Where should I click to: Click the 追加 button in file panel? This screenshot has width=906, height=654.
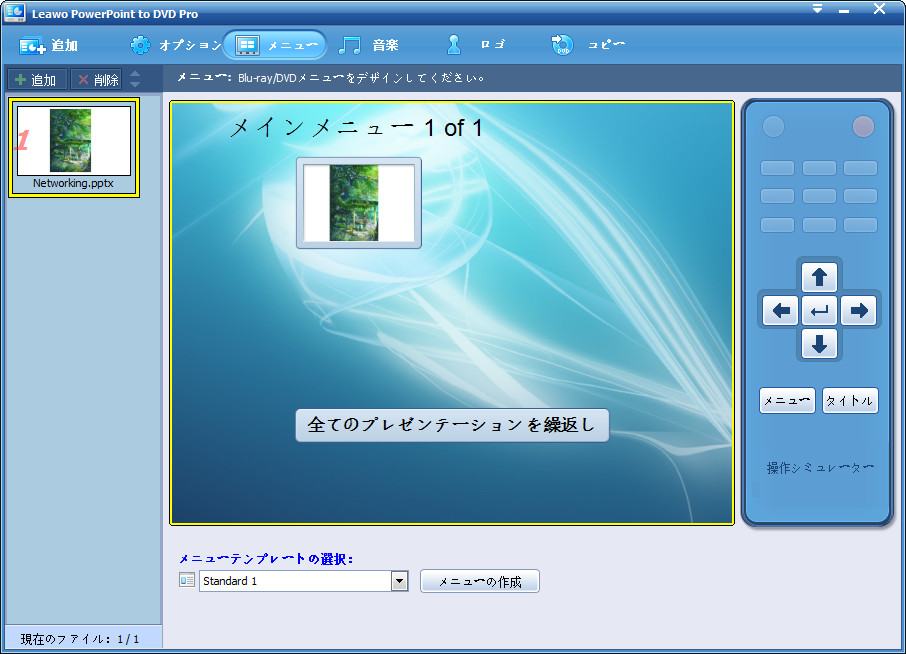[36, 80]
